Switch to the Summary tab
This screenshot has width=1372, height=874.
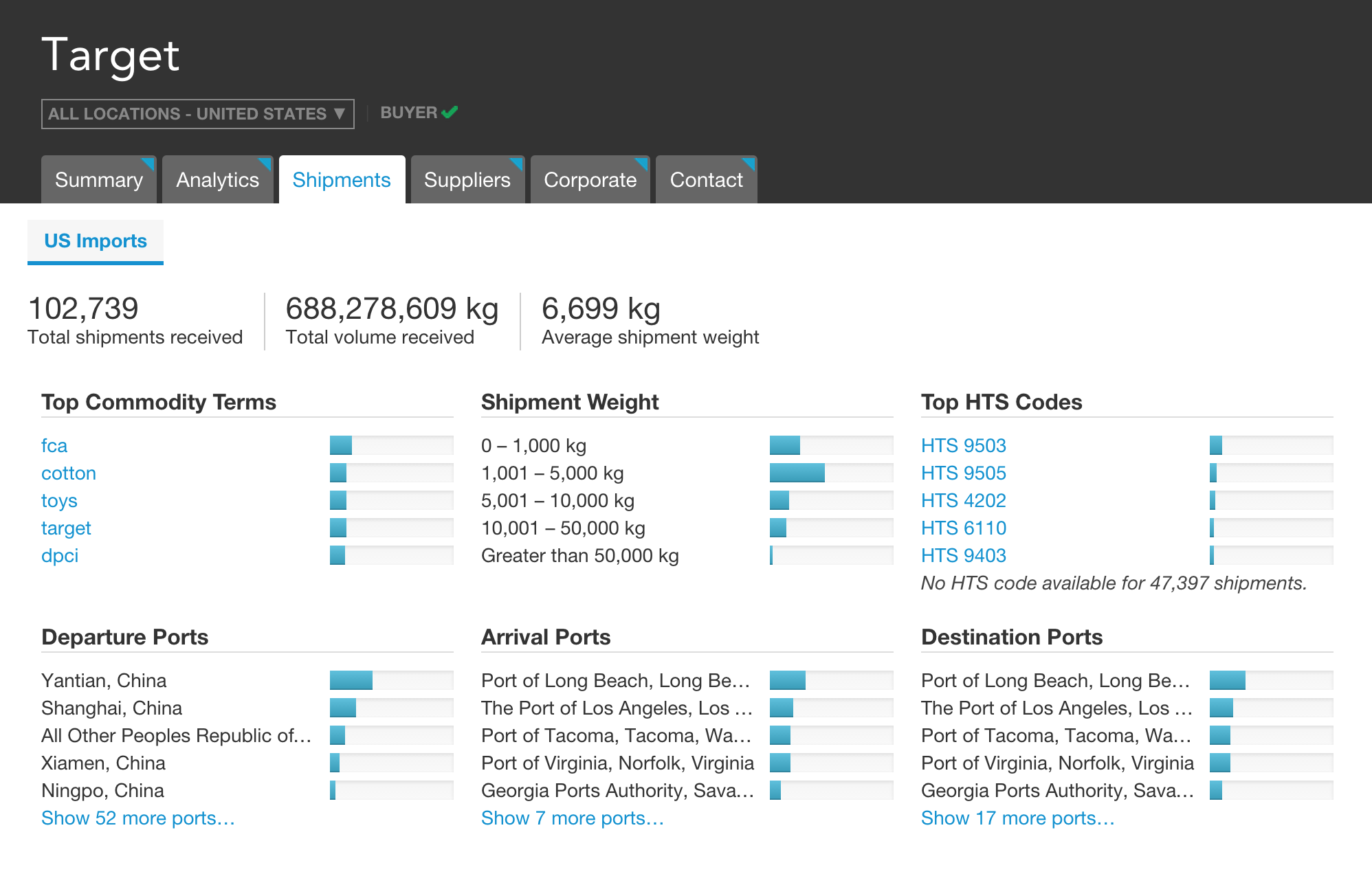[x=99, y=180]
